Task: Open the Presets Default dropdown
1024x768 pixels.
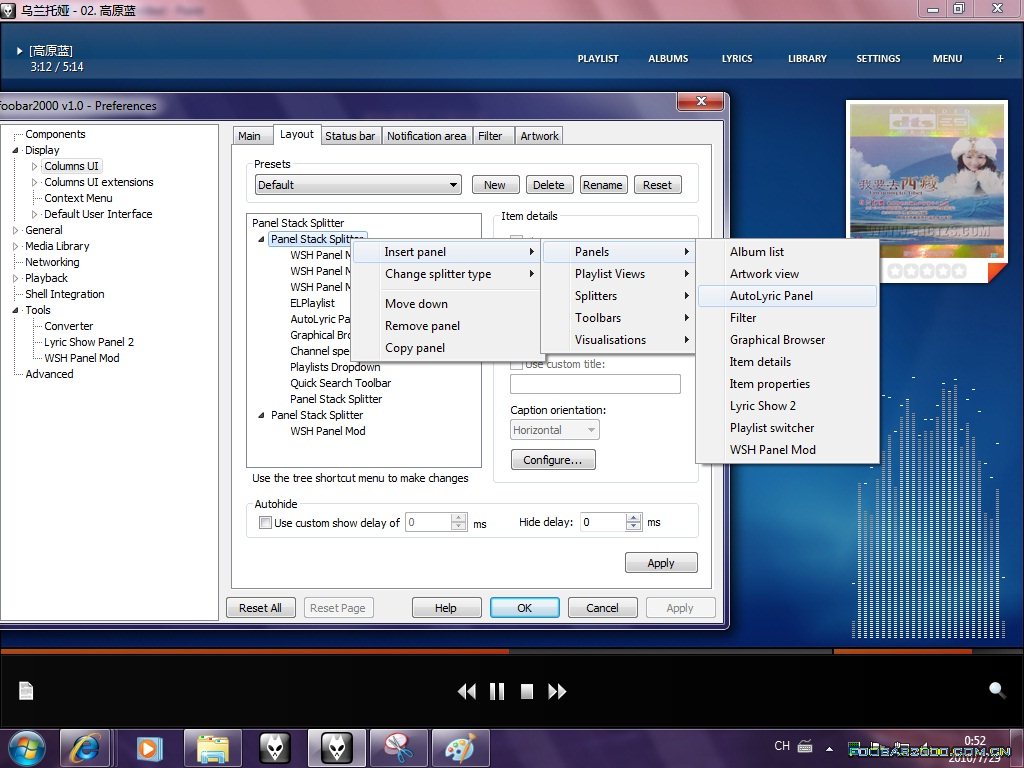Action: (358, 185)
